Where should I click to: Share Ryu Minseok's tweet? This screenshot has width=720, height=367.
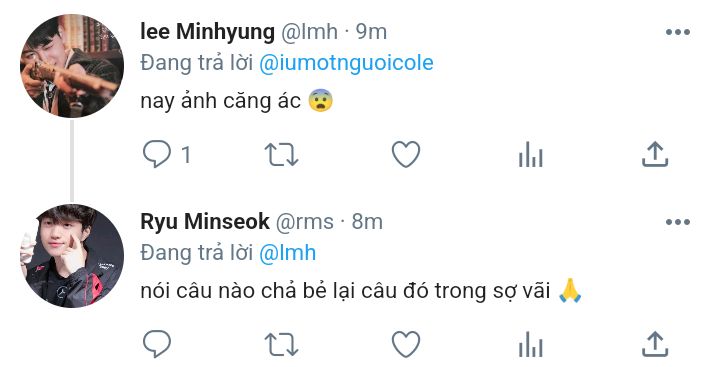point(655,344)
